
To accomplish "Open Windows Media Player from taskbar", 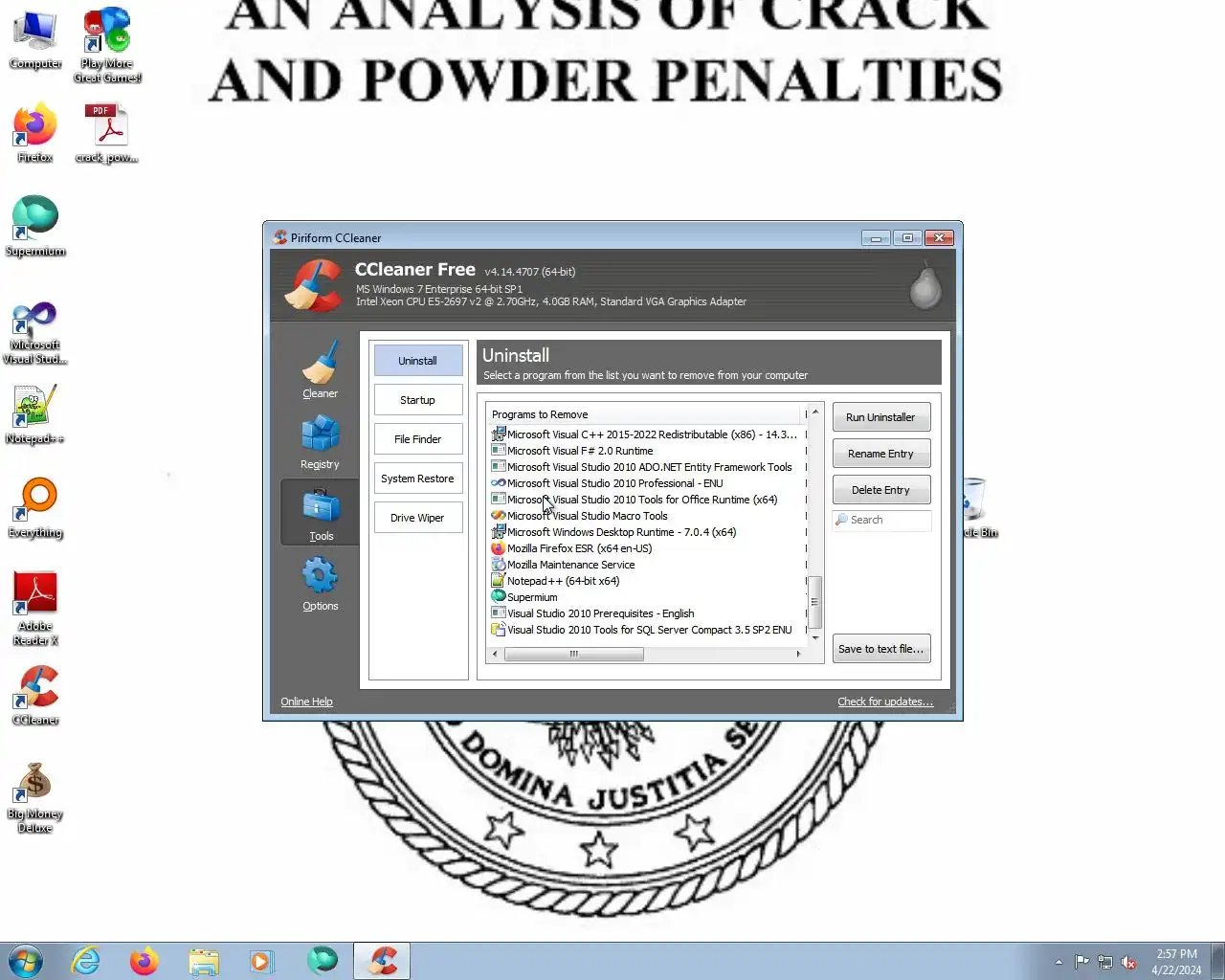I will (x=262, y=961).
